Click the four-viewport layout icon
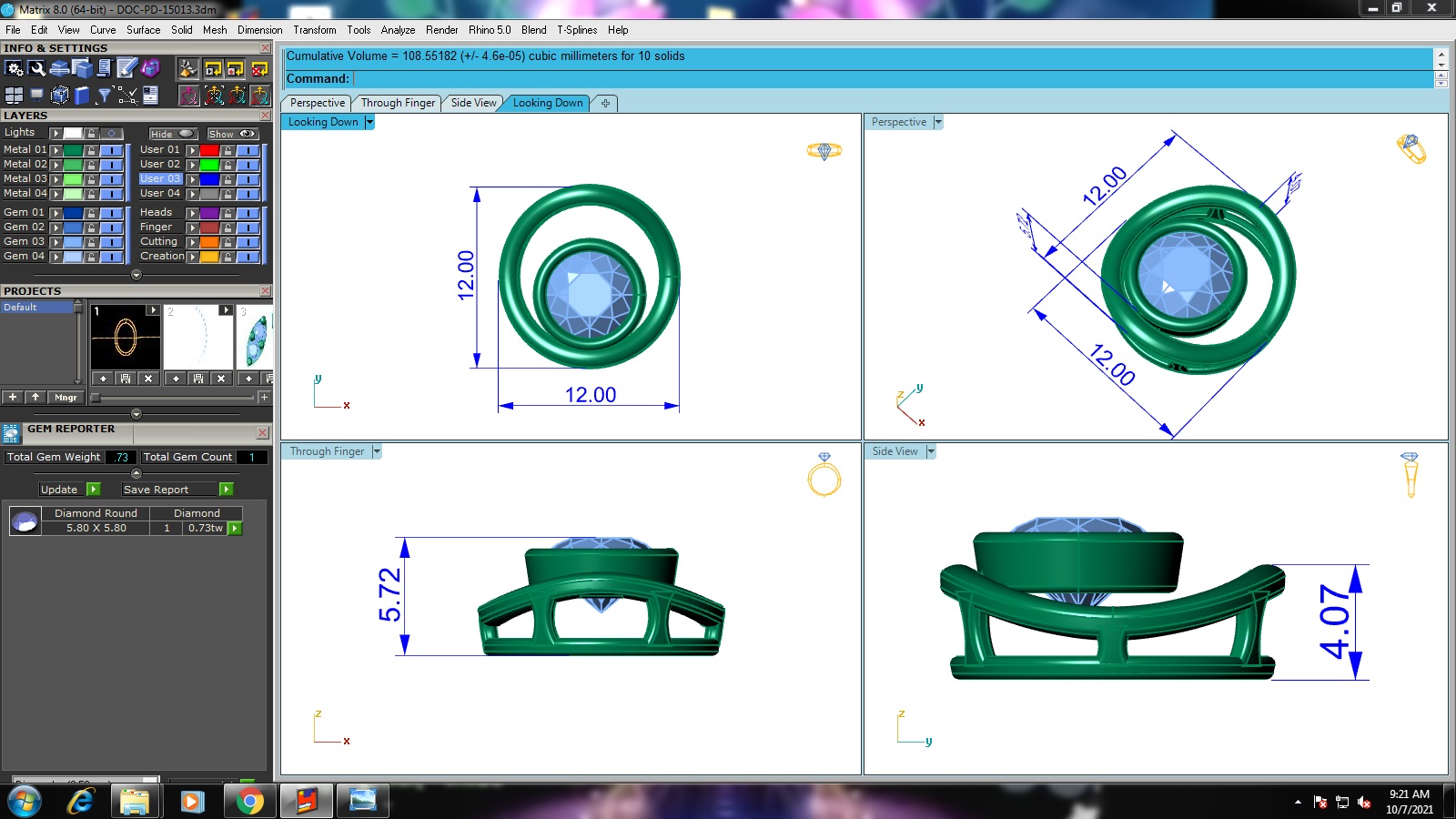Viewport: 1456px width, 819px height. tap(14, 95)
